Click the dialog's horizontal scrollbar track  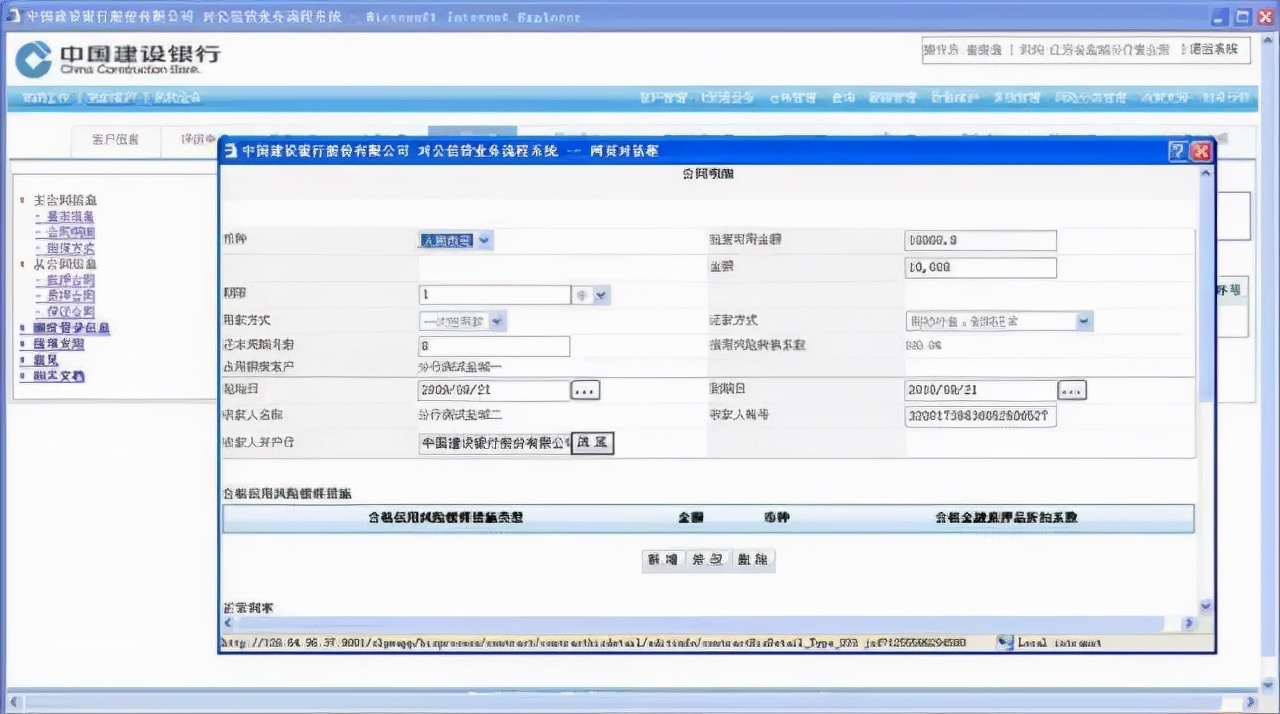tap(700, 623)
